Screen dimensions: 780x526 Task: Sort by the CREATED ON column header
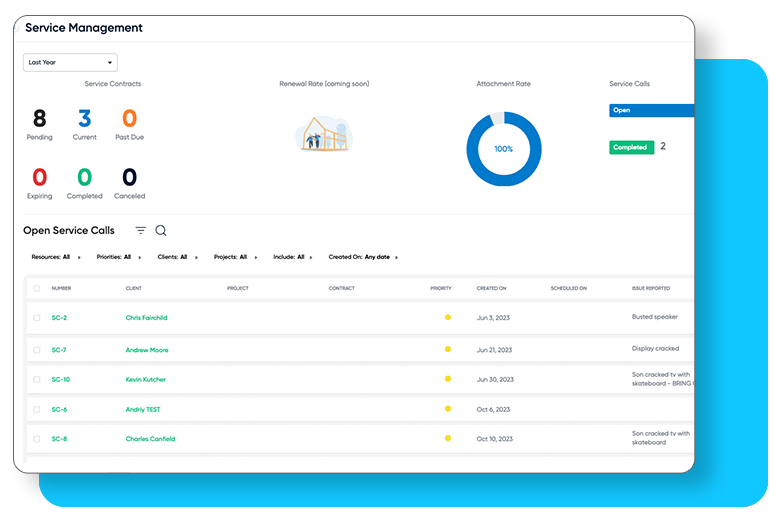(491, 288)
